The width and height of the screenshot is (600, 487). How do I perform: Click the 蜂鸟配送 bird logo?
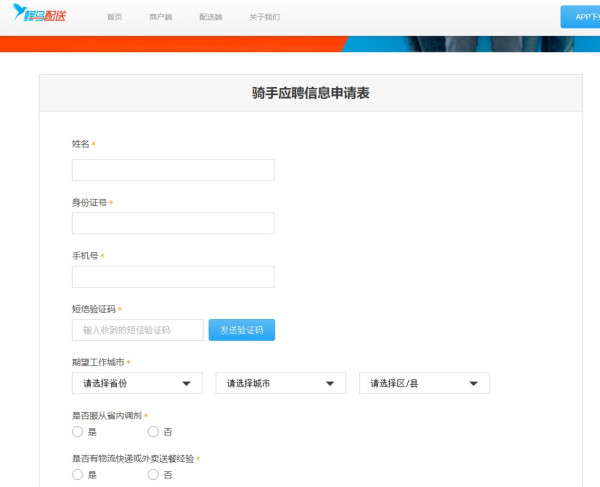pos(39,13)
